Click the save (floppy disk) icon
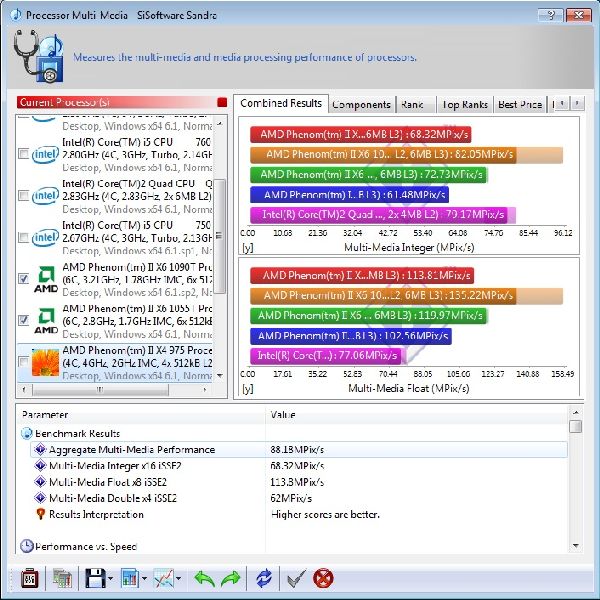This screenshot has height=600, width=600. pyautogui.click(x=95, y=578)
